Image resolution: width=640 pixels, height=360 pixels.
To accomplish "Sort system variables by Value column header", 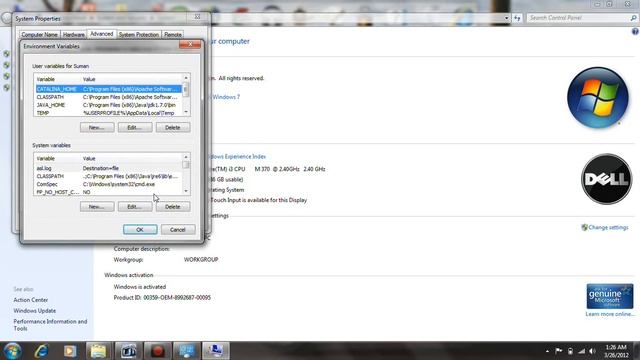I will tap(131, 158).
